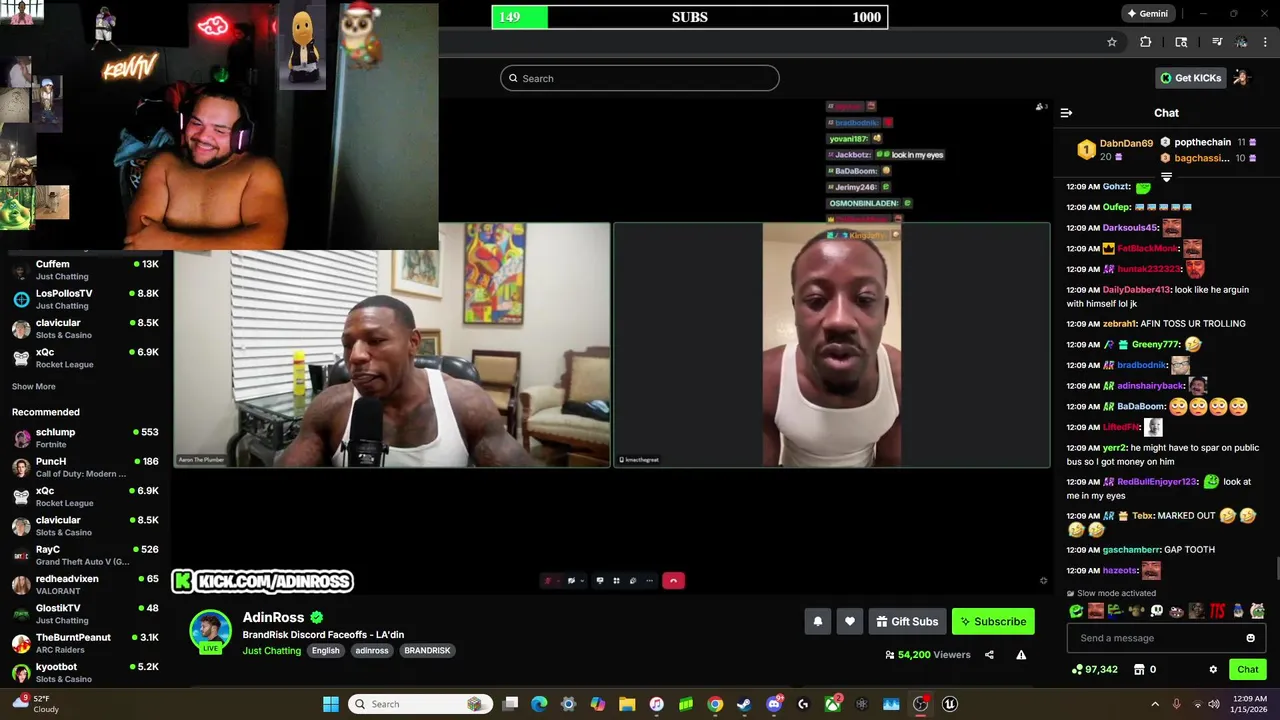Open the camera dropdown arrow in call bar
The height and width of the screenshot is (720, 1280).
pos(580,580)
